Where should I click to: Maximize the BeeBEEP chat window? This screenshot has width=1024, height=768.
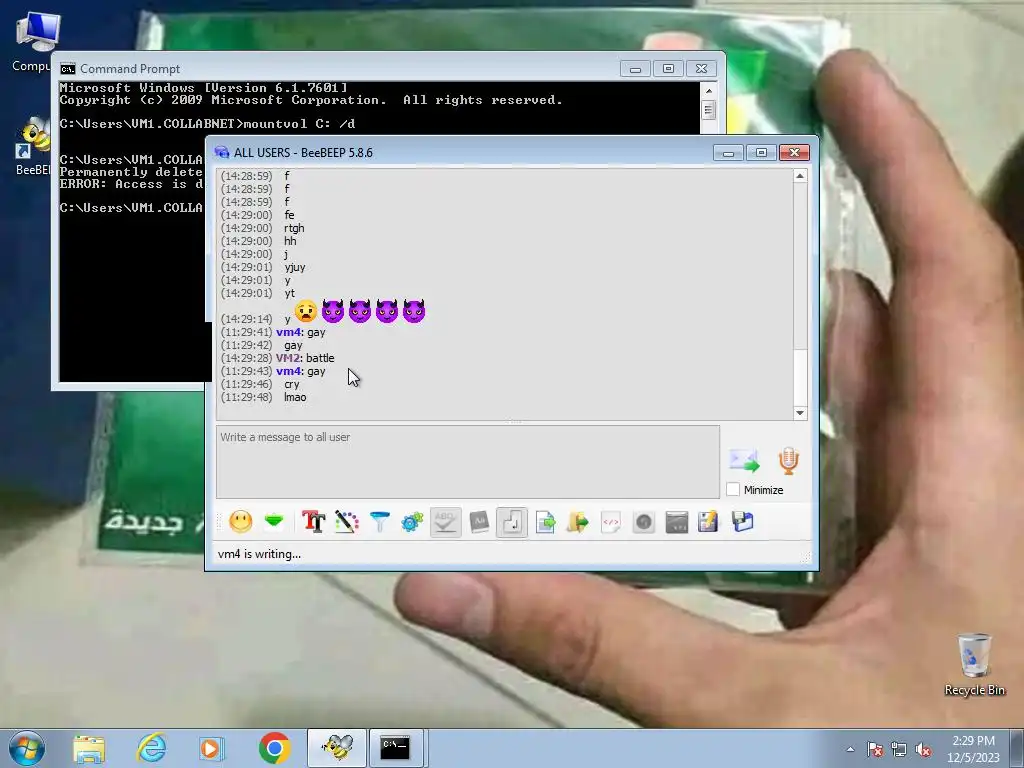click(x=761, y=152)
